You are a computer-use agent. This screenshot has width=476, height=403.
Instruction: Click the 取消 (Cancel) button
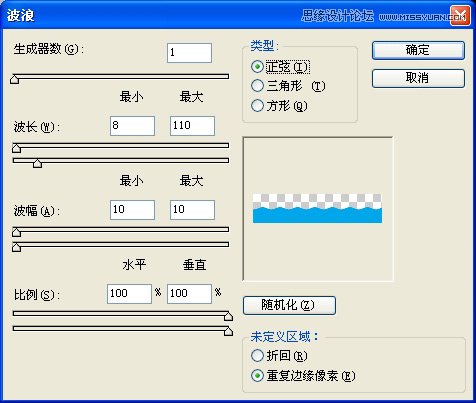coord(418,78)
